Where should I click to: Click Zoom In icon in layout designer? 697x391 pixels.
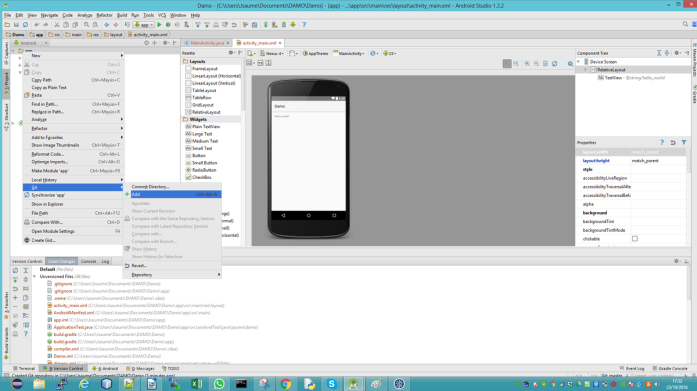pyautogui.click(x=527, y=64)
